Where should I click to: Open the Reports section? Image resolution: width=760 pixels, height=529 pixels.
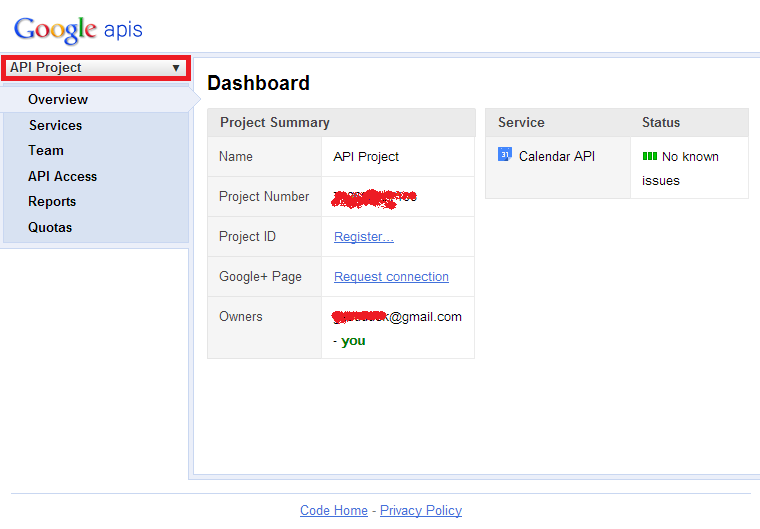click(52, 202)
